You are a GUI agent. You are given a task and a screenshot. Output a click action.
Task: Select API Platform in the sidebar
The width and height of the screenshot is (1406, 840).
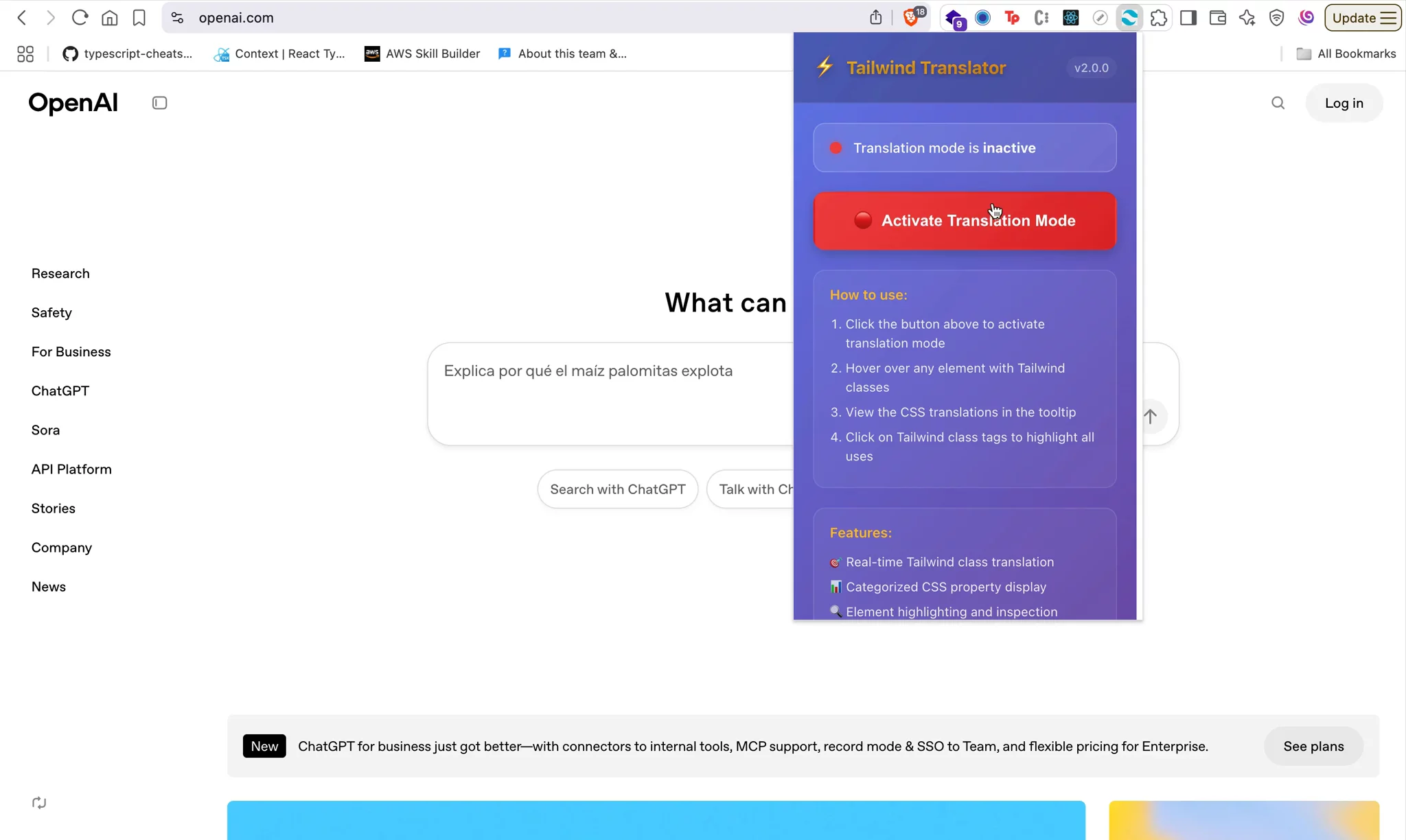click(x=71, y=469)
